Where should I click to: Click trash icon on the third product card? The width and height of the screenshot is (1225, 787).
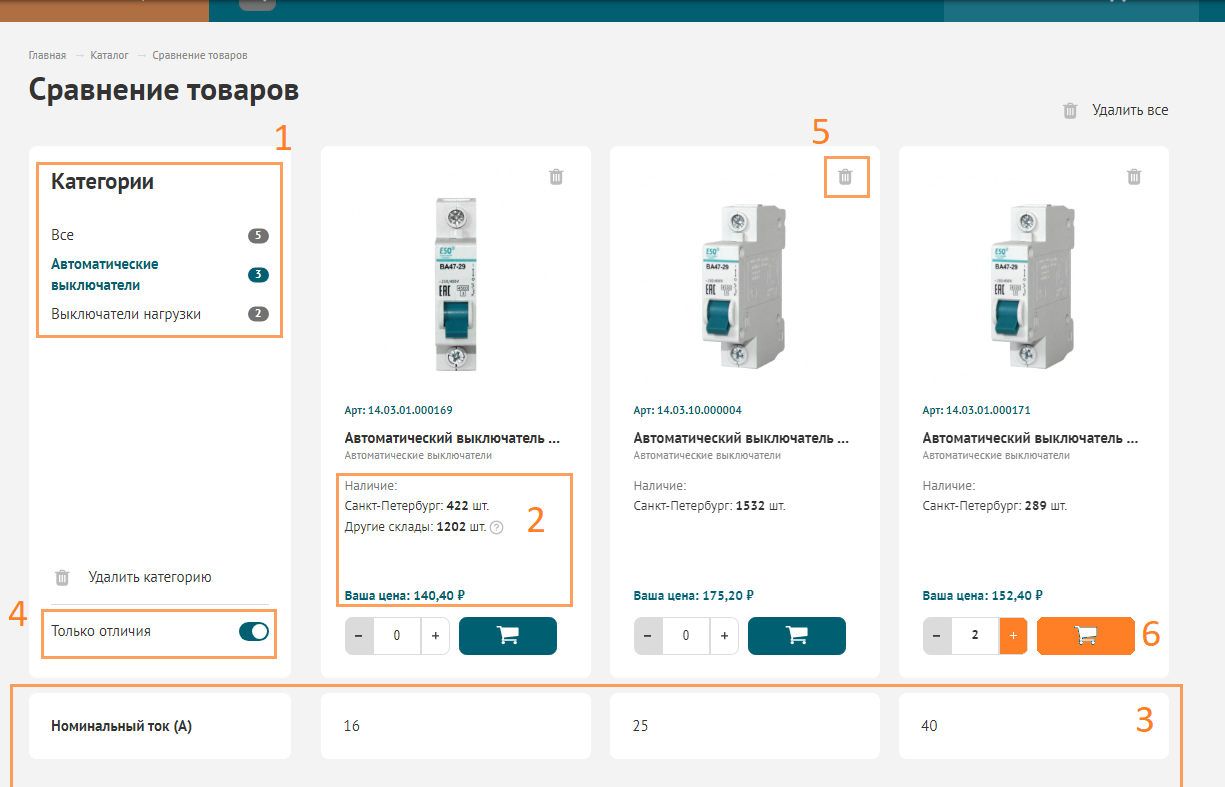tap(1134, 177)
